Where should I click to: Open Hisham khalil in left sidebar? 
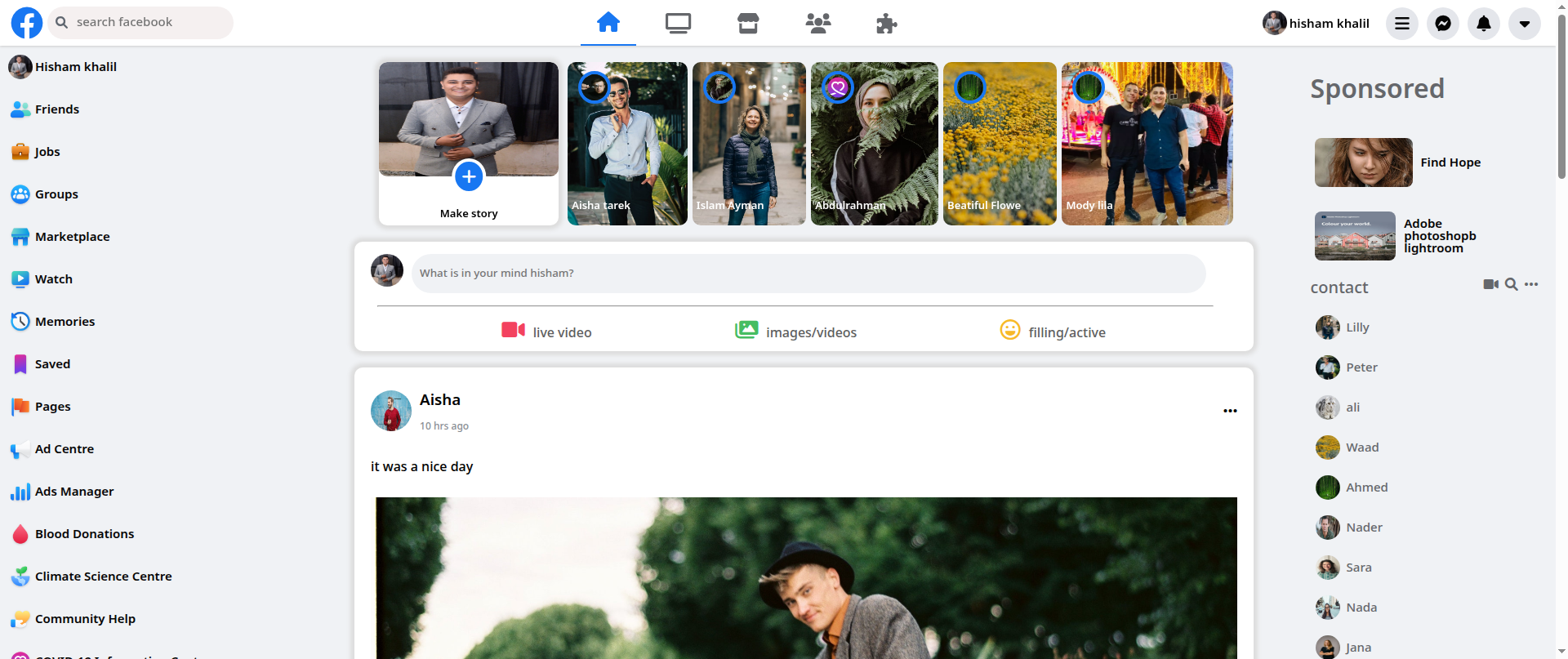coord(63,67)
